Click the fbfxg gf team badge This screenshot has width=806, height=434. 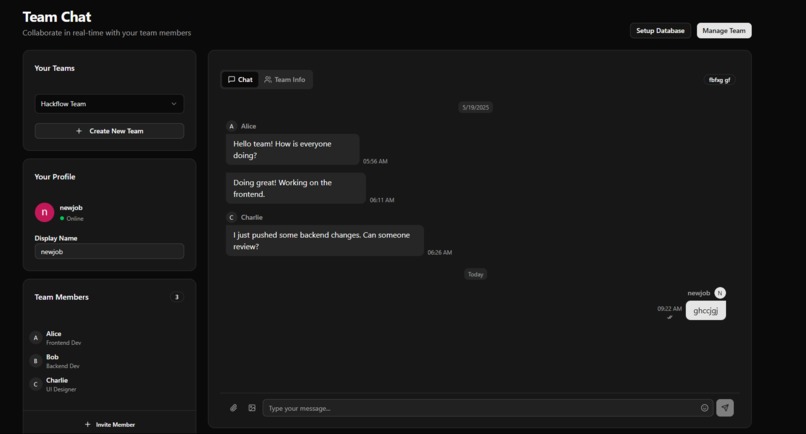pos(719,80)
